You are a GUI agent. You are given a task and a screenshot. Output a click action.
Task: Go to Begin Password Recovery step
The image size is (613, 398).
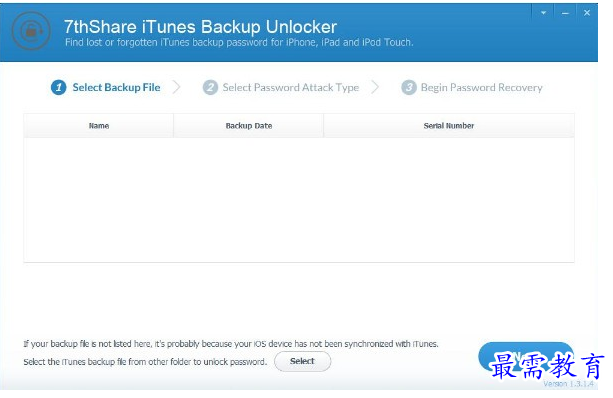click(x=482, y=87)
